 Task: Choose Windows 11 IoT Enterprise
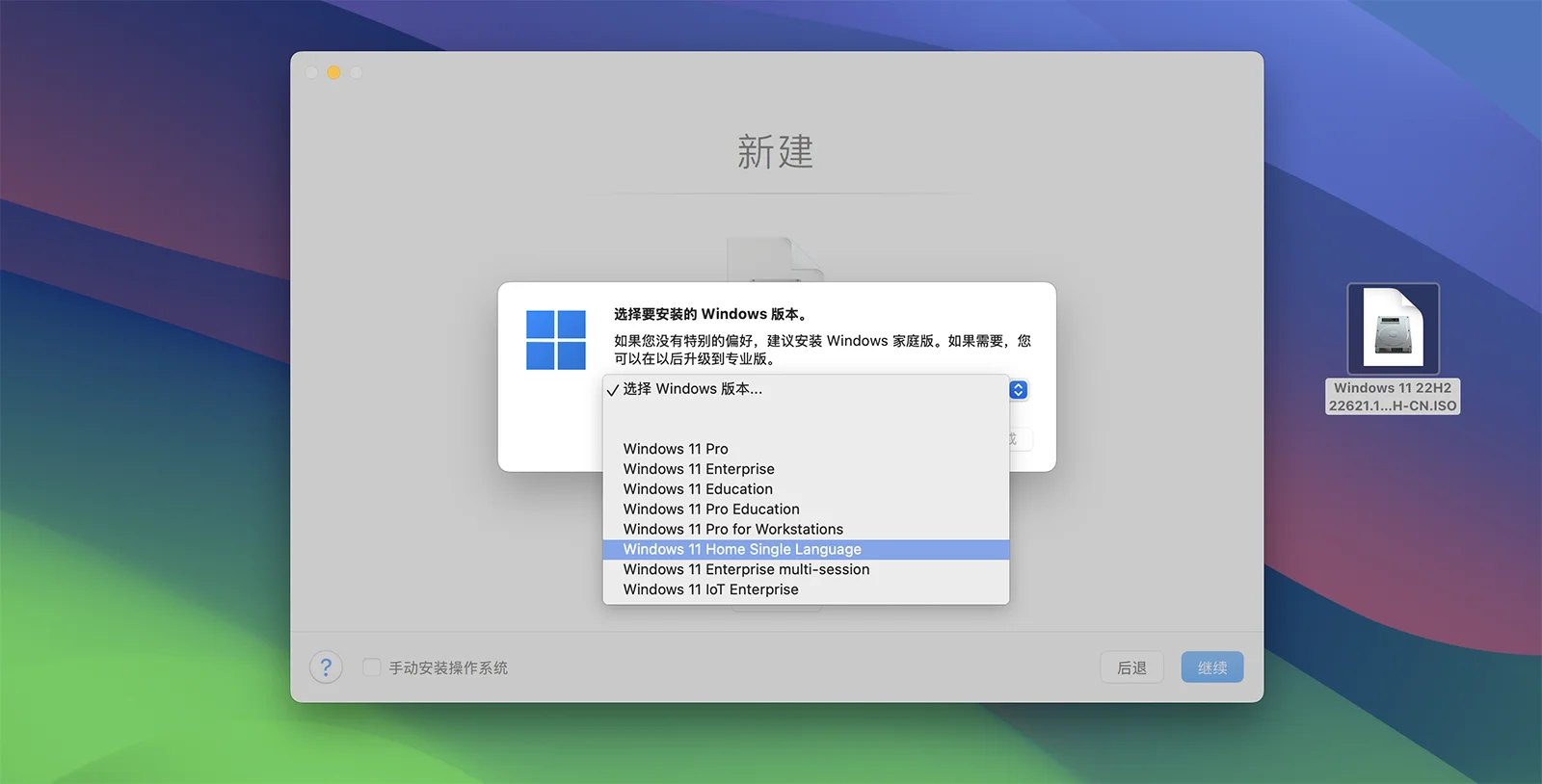coord(806,590)
